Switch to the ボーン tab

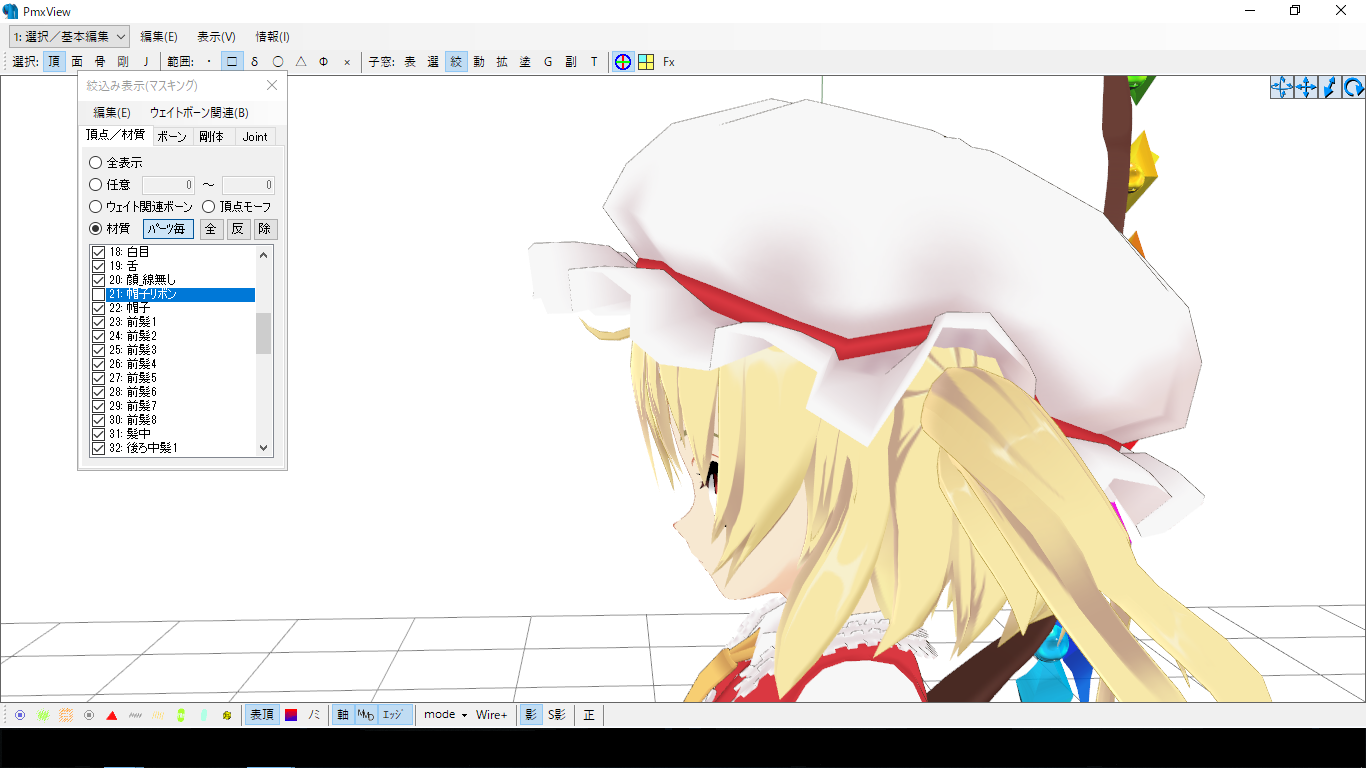coord(172,137)
